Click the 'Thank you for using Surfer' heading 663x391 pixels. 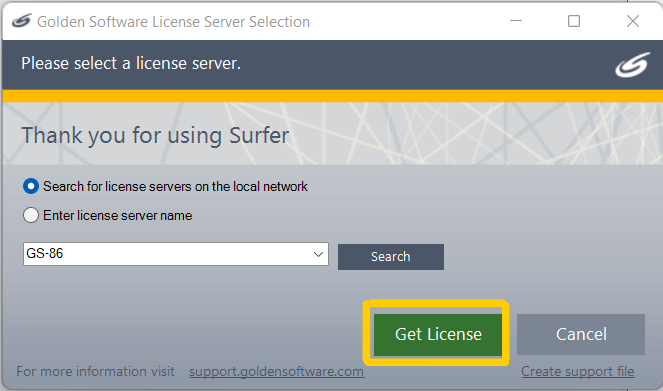(x=155, y=136)
